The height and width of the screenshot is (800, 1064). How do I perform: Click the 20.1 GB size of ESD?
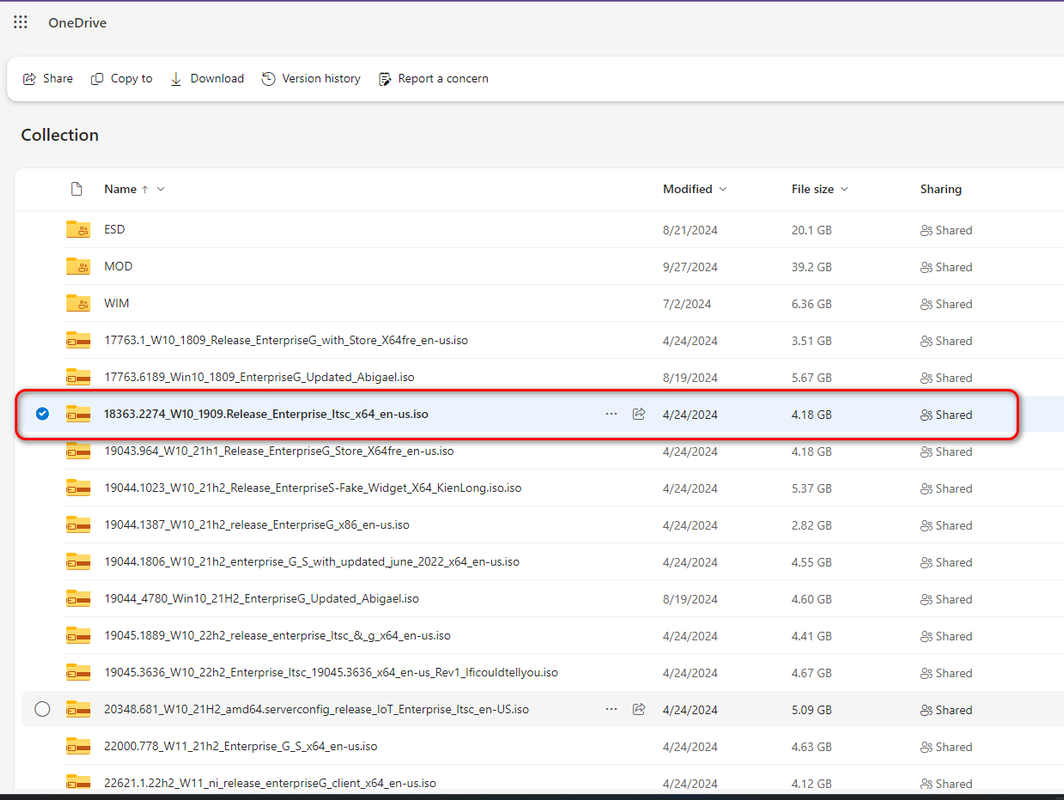[812, 230]
